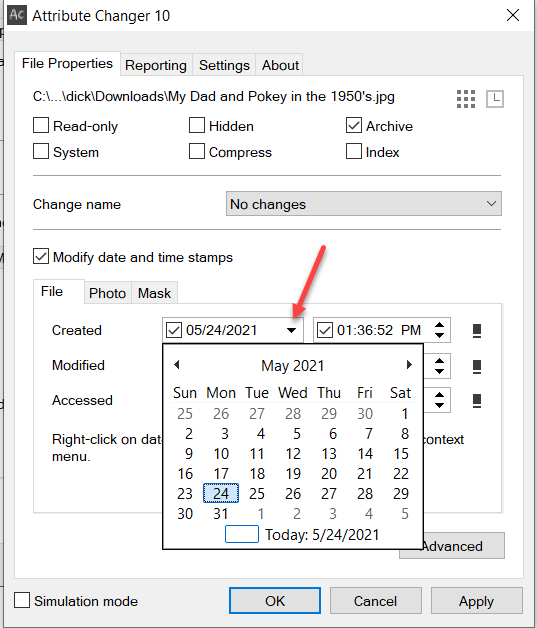
Task: Open the Change name dropdown
Action: point(364,204)
